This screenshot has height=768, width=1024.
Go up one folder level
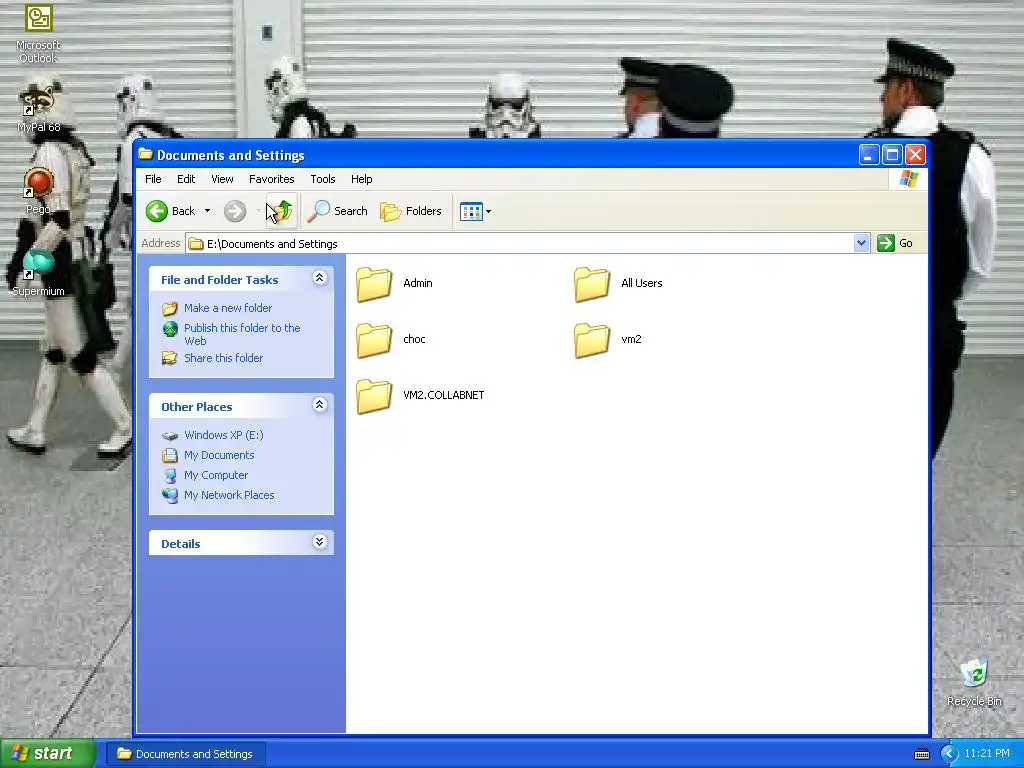[x=282, y=210]
